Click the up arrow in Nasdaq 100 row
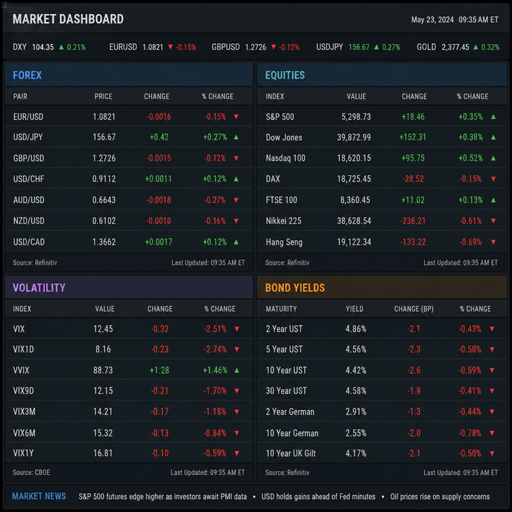512x512 pixels. click(493, 158)
